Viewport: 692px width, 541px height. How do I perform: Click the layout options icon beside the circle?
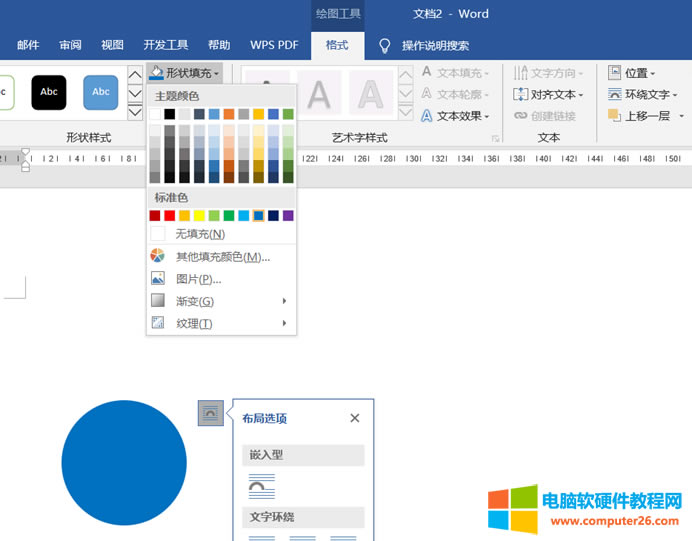[x=211, y=412]
